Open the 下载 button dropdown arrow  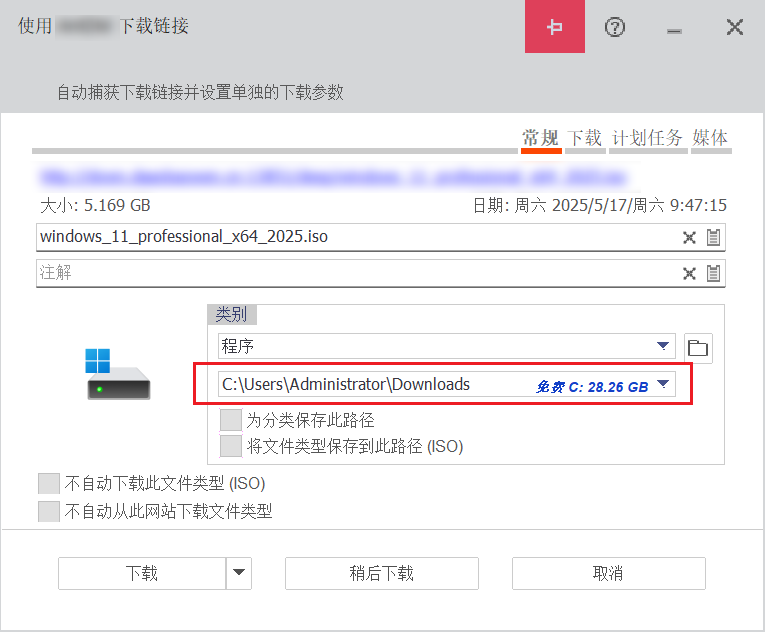239,573
